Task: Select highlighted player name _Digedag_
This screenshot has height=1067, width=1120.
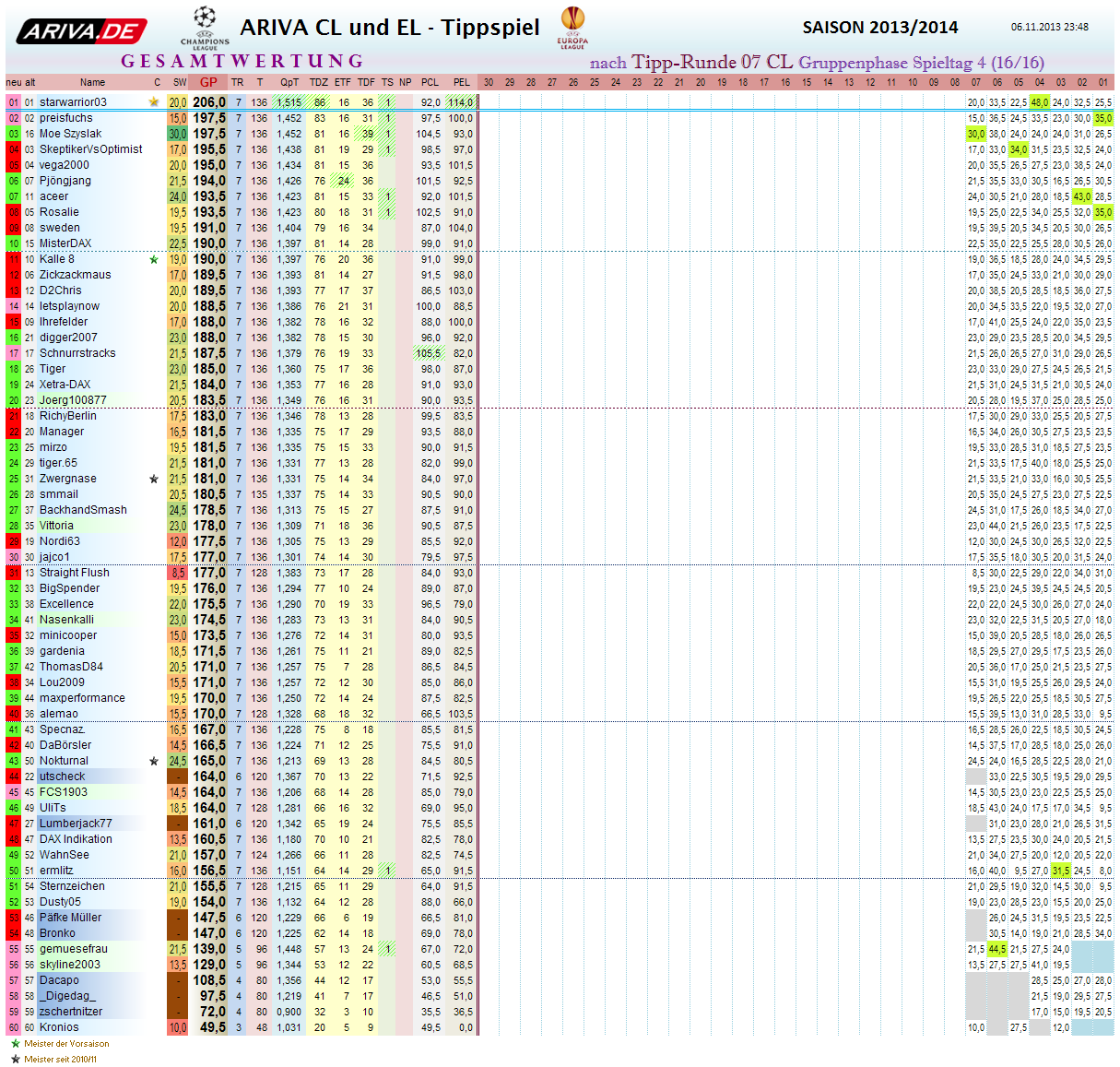Action: [67, 996]
